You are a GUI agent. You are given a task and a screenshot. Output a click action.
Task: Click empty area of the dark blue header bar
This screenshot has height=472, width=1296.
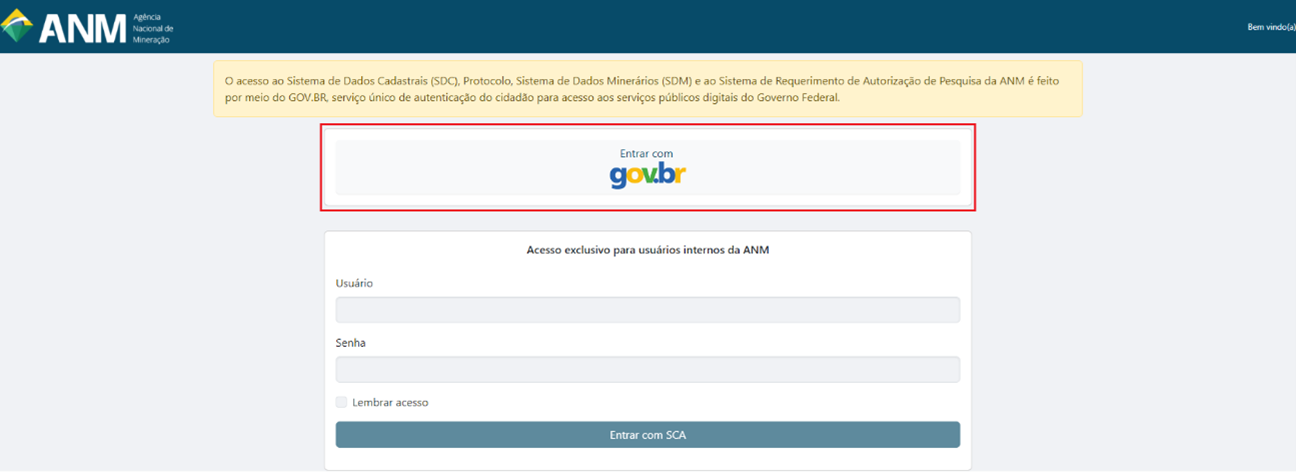click(x=700, y=27)
